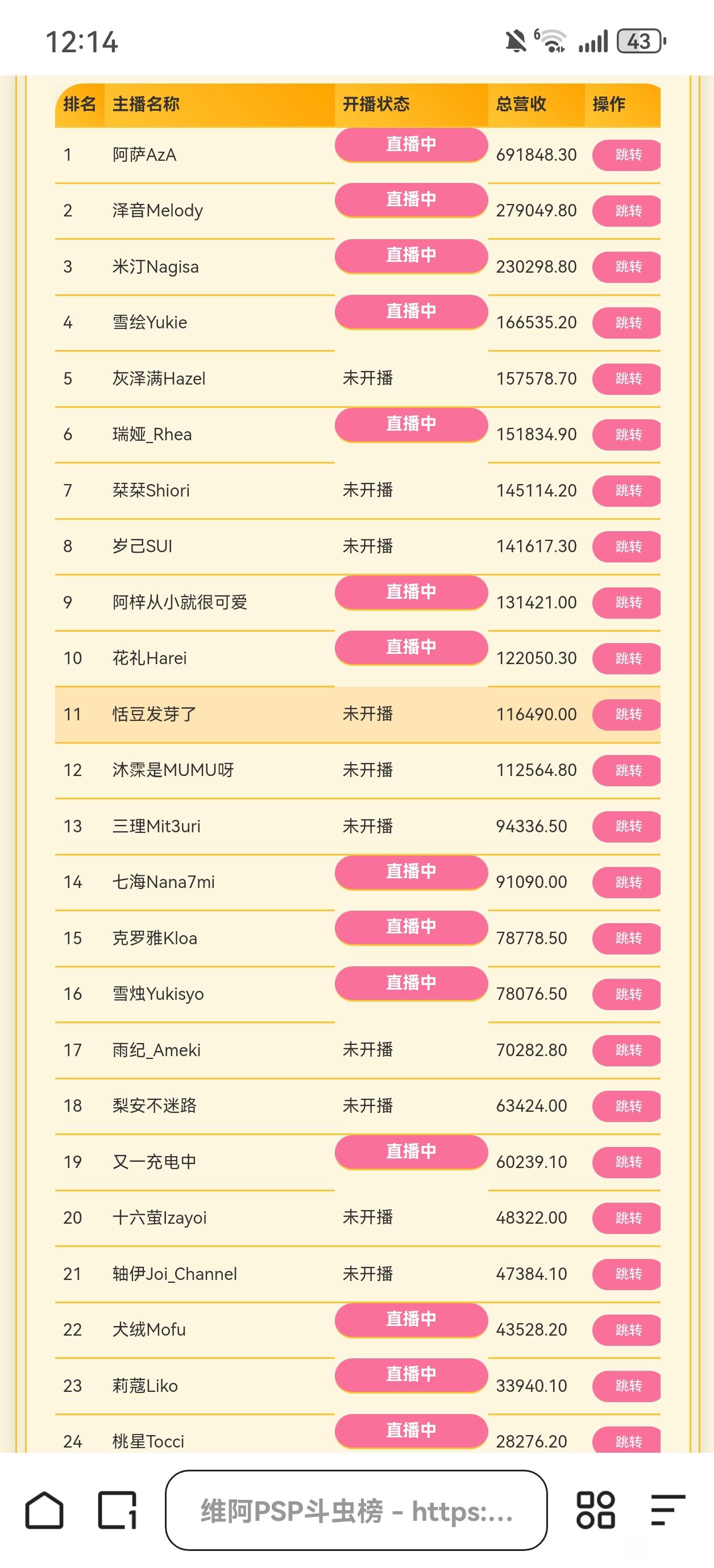Open the four-square apps grid icon
714x1568 pixels.
click(x=595, y=1510)
